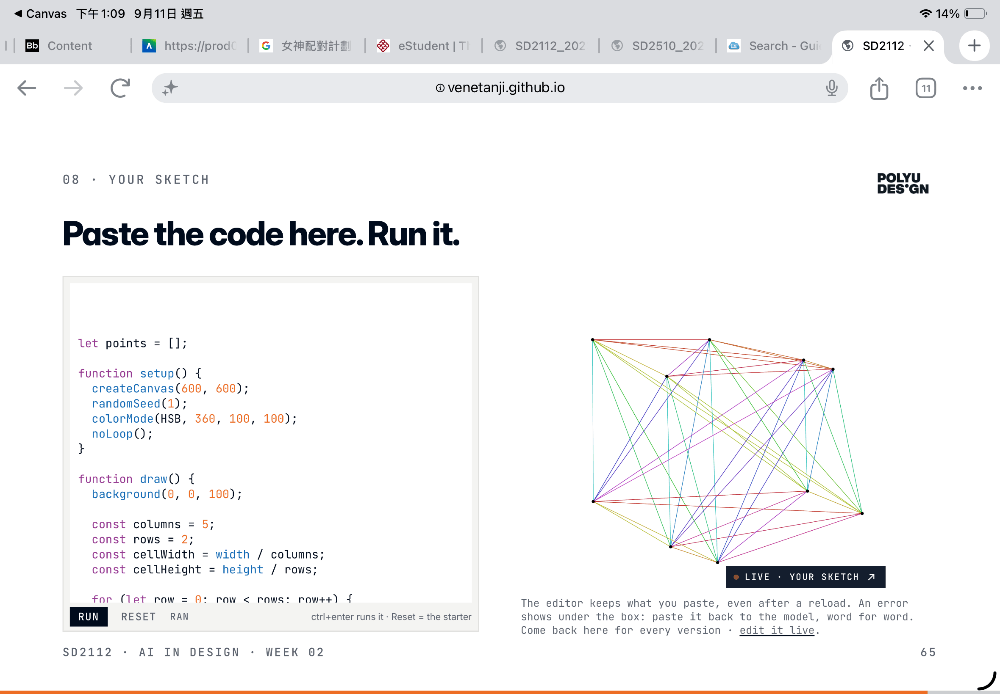
Task: Close the active SD2112 tab
Action: 929,46
